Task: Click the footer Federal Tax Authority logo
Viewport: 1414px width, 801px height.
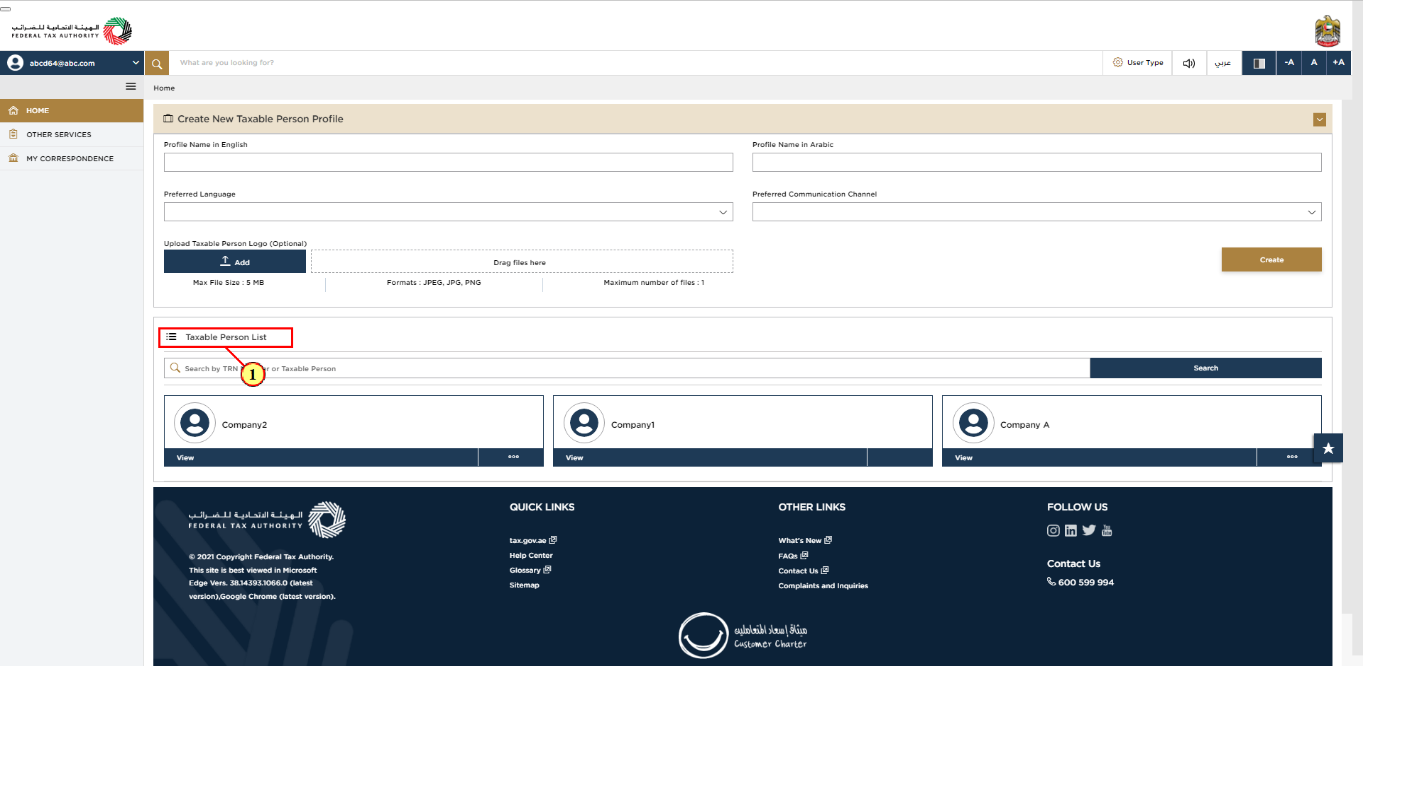Action: tap(267, 520)
